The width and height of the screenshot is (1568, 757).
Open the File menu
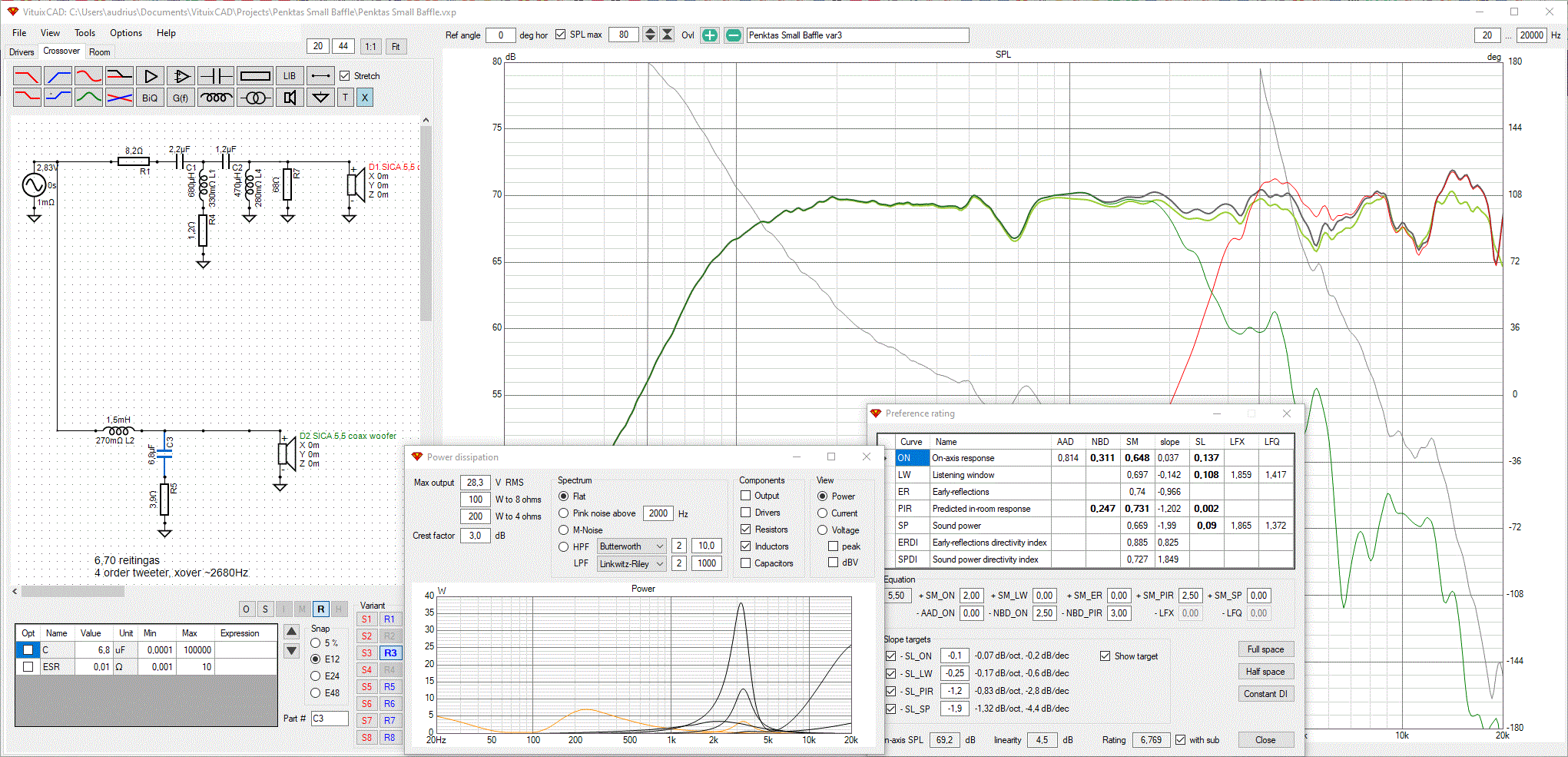pos(19,33)
